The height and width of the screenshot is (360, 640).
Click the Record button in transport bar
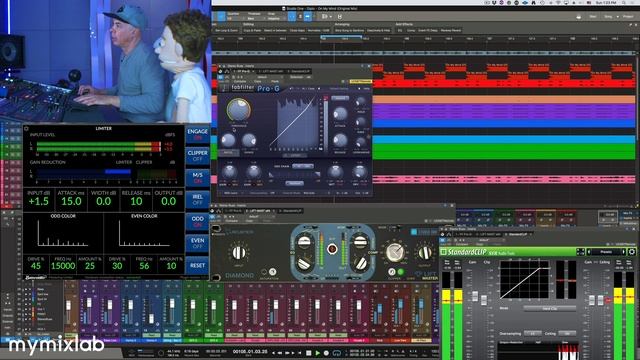coord(326,353)
